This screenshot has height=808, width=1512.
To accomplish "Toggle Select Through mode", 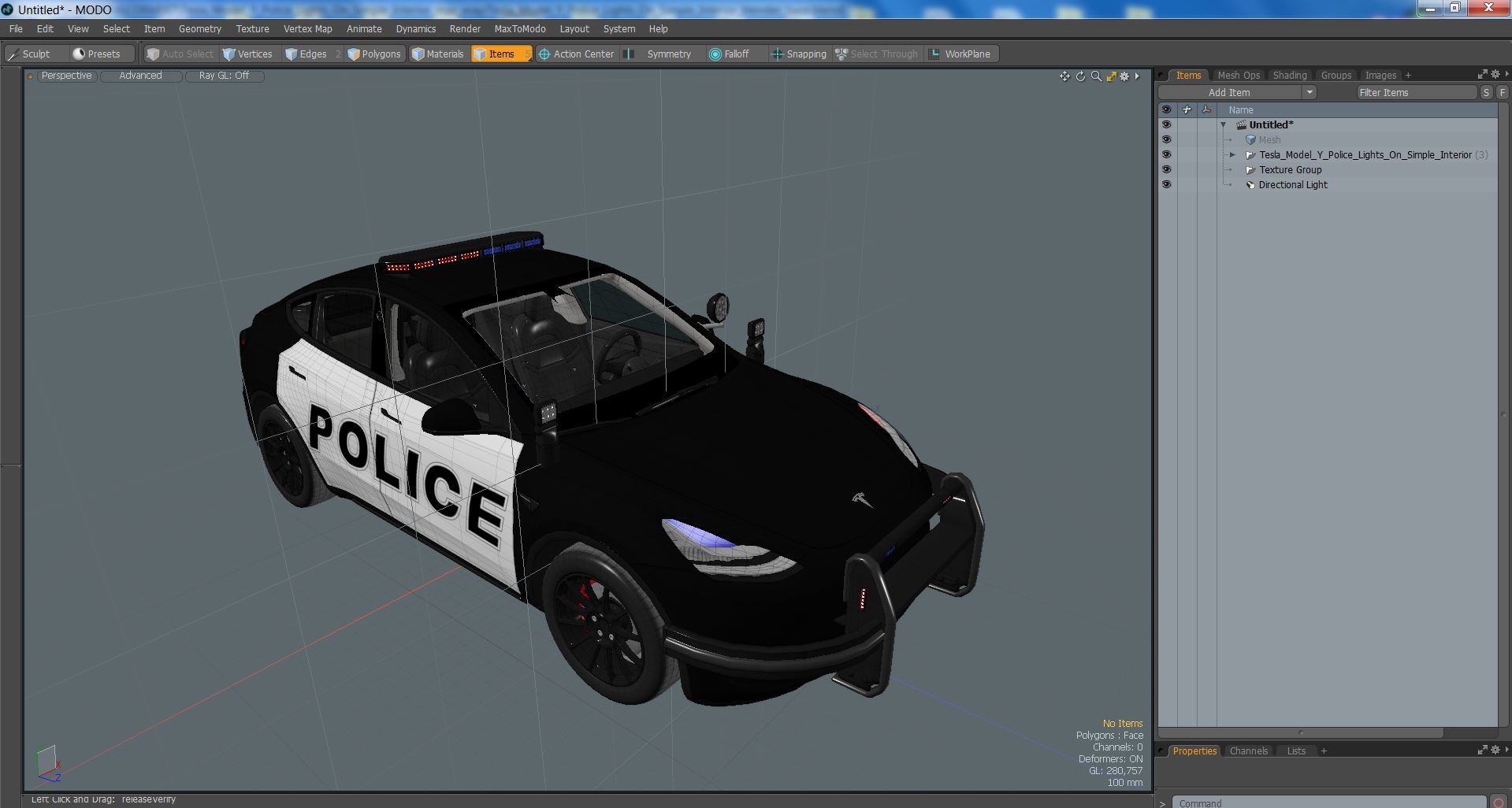I will [877, 54].
